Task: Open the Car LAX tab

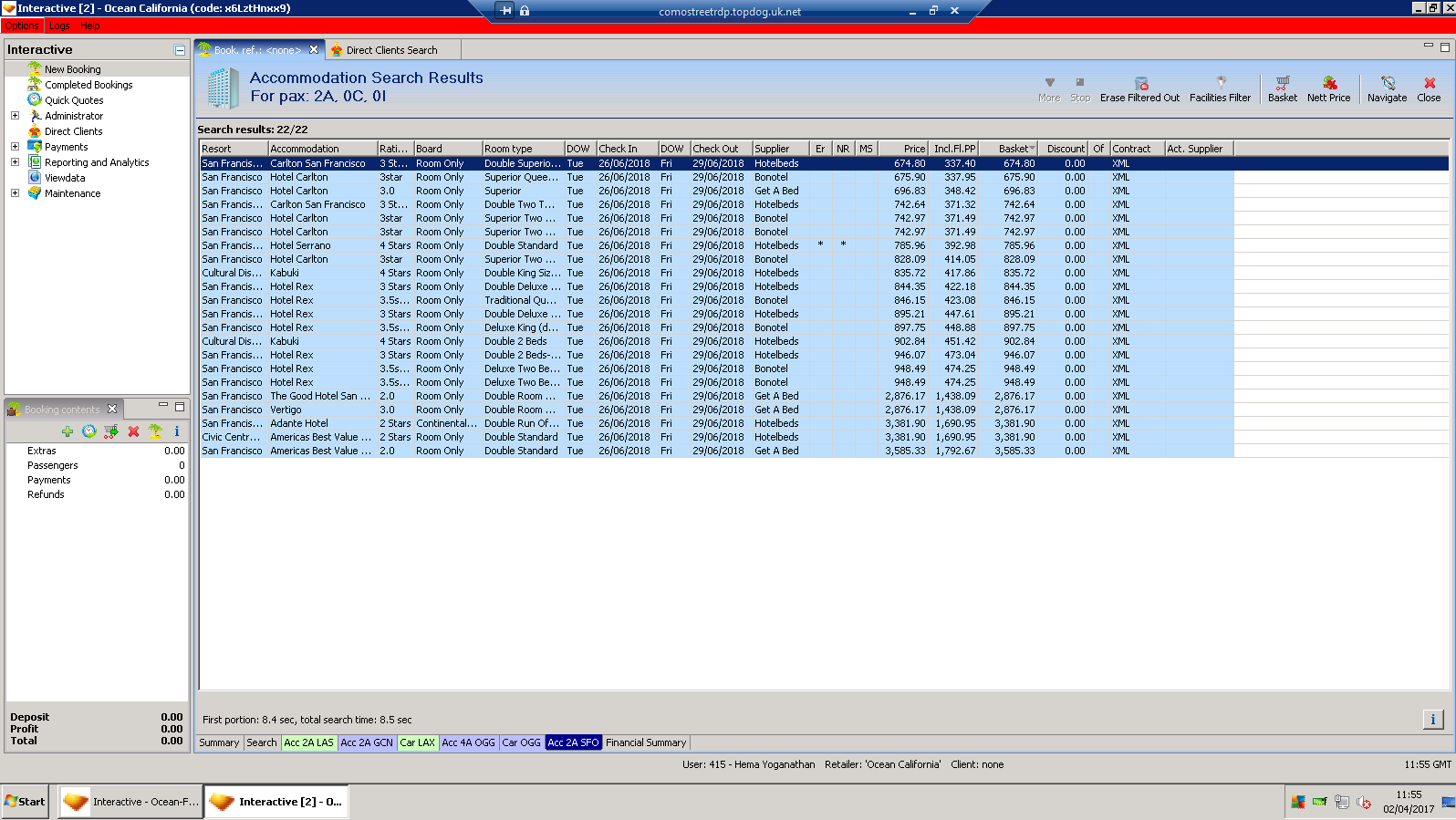Action: click(418, 742)
